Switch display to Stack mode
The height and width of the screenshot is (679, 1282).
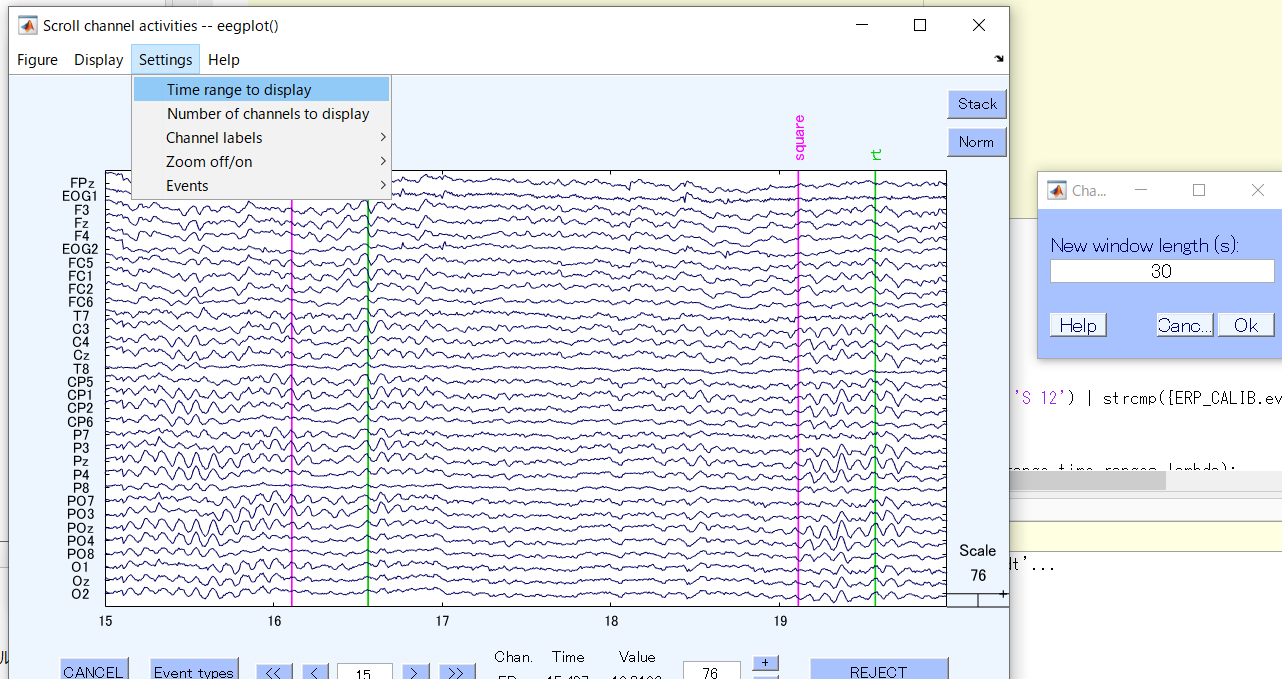pos(976,104)
